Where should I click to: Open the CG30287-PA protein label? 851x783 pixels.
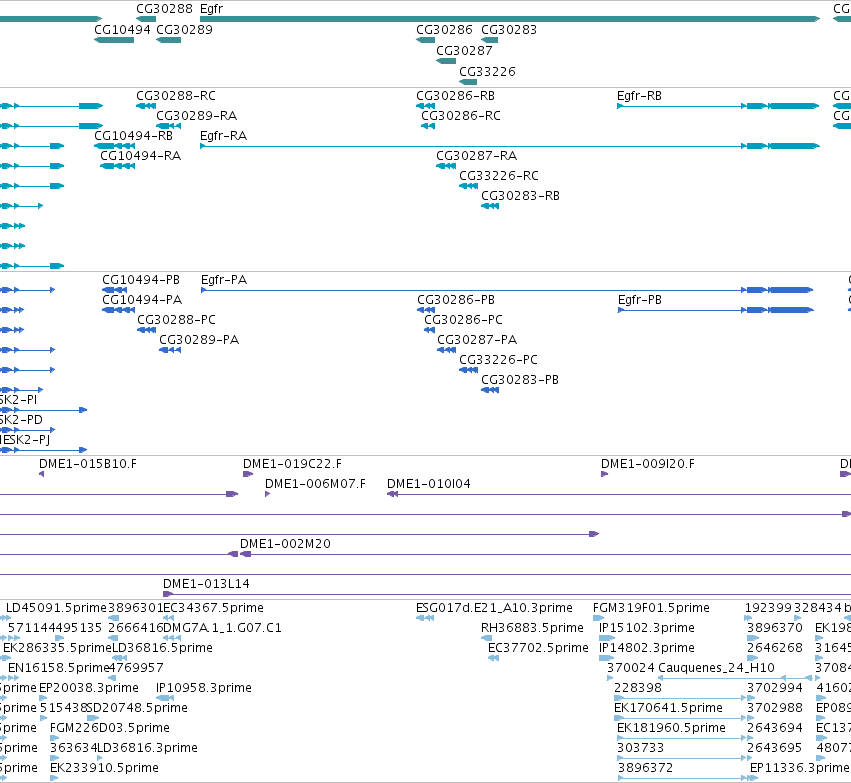[477, 341]
